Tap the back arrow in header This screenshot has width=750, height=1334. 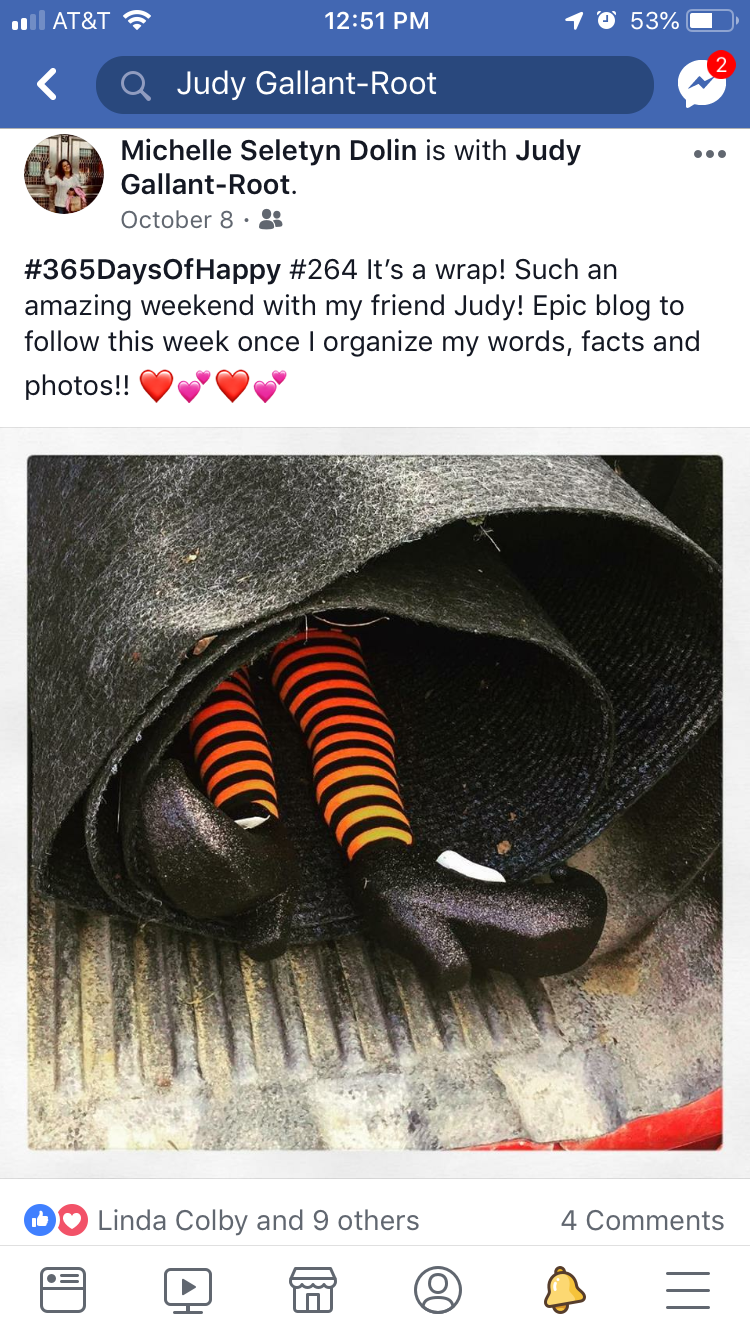coord(47,84)
